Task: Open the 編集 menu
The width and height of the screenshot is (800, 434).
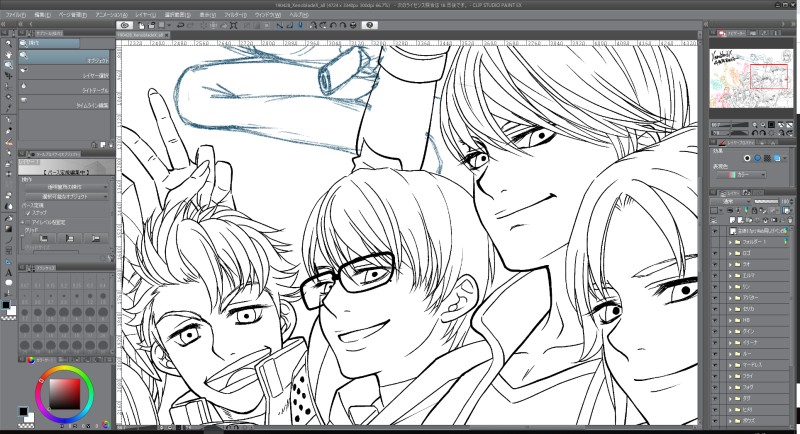Action: [x=42, y=15]
